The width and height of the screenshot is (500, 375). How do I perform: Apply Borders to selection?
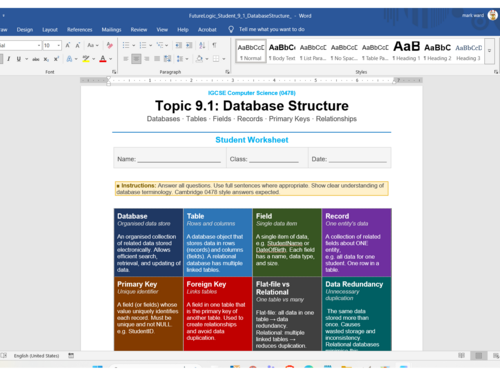coord(216,59)
